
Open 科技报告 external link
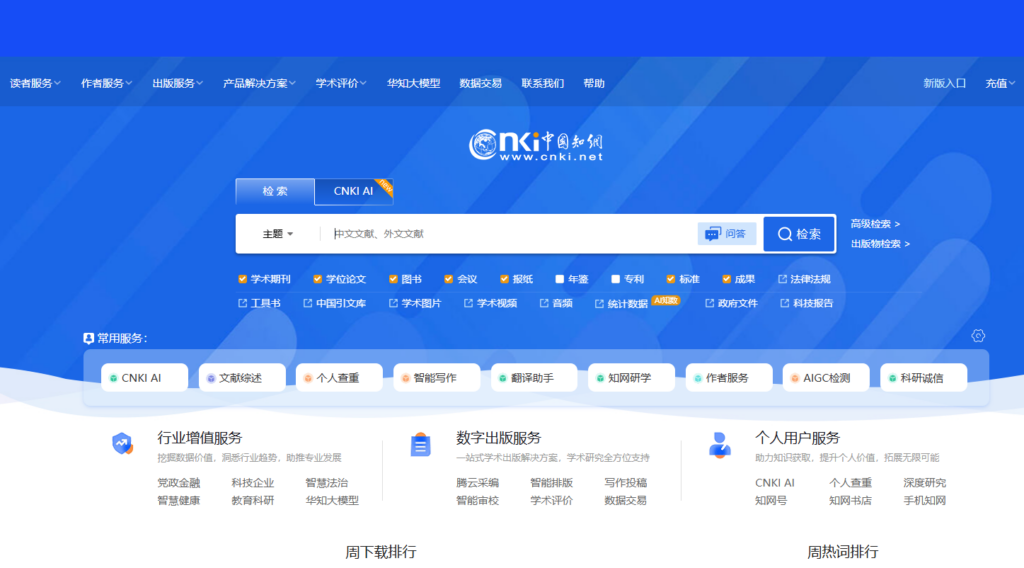click(807, 304)
